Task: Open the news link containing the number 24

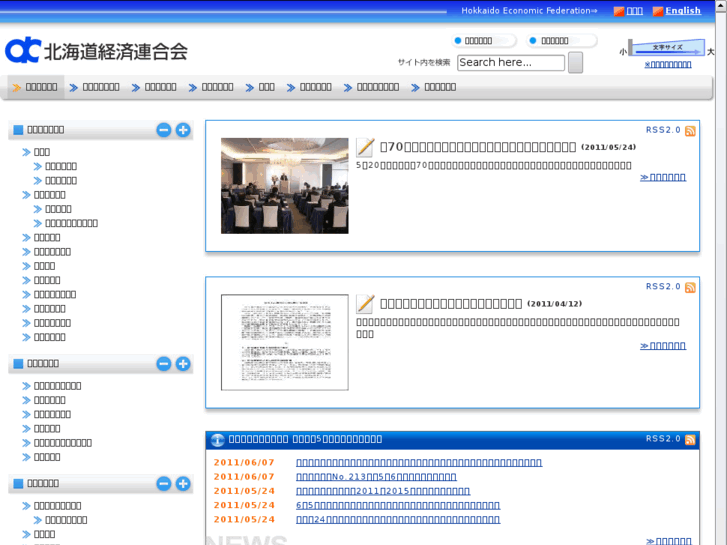Action: click(x=398, y=519)
